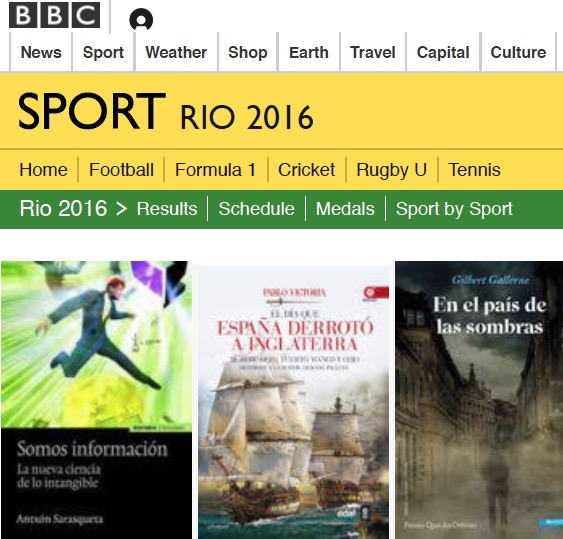Open the News section
Viewport: 563px width, 539px height.
click(x=41, y=52)
